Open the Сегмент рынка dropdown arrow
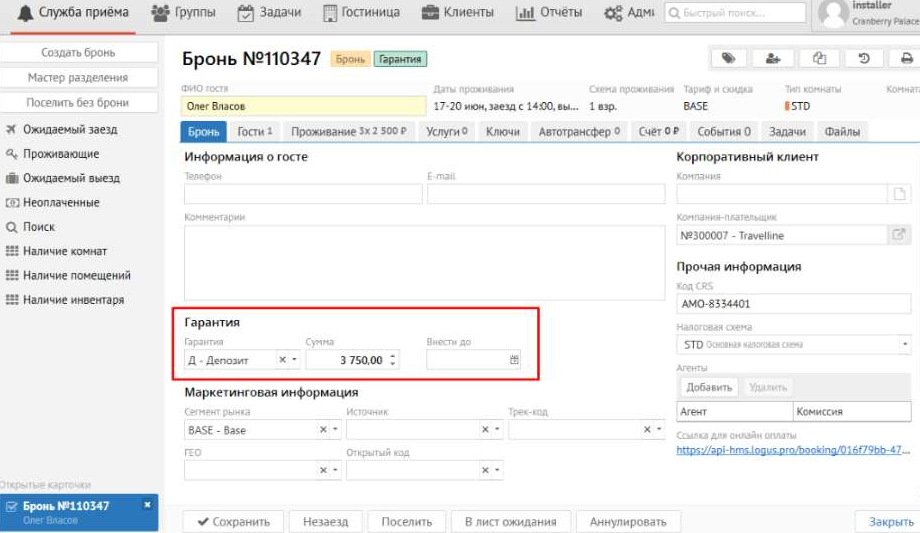 (x=334, y=430)
